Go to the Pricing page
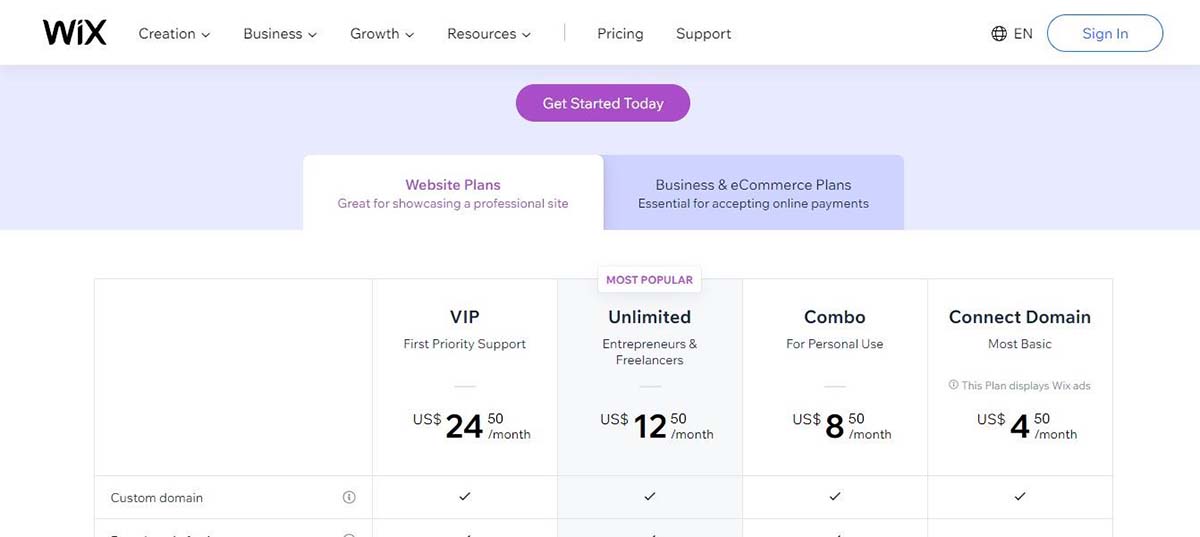This screenshot has height=537, width=1200. pos(620,34)
